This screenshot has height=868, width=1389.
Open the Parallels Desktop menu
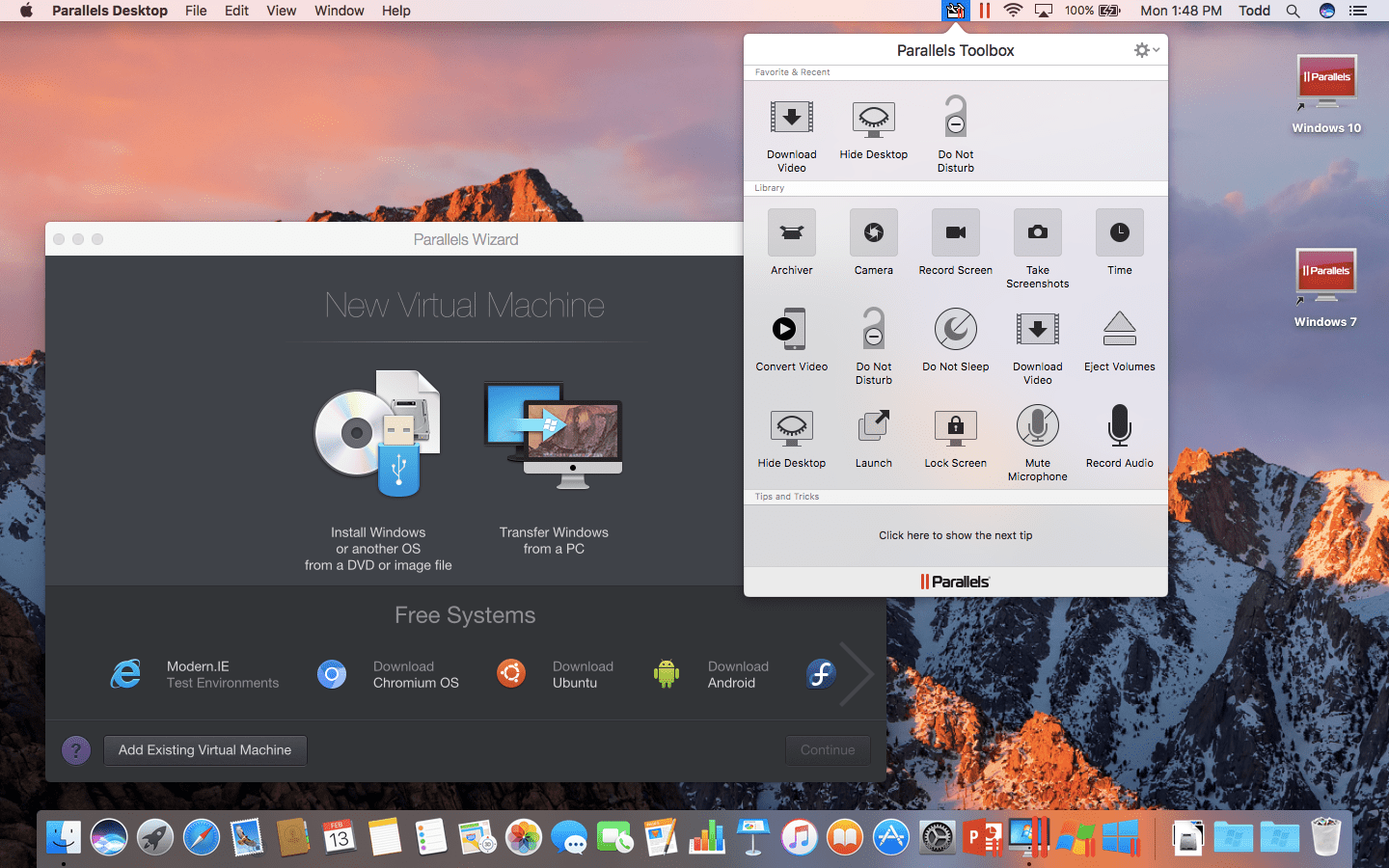[110, 11]
